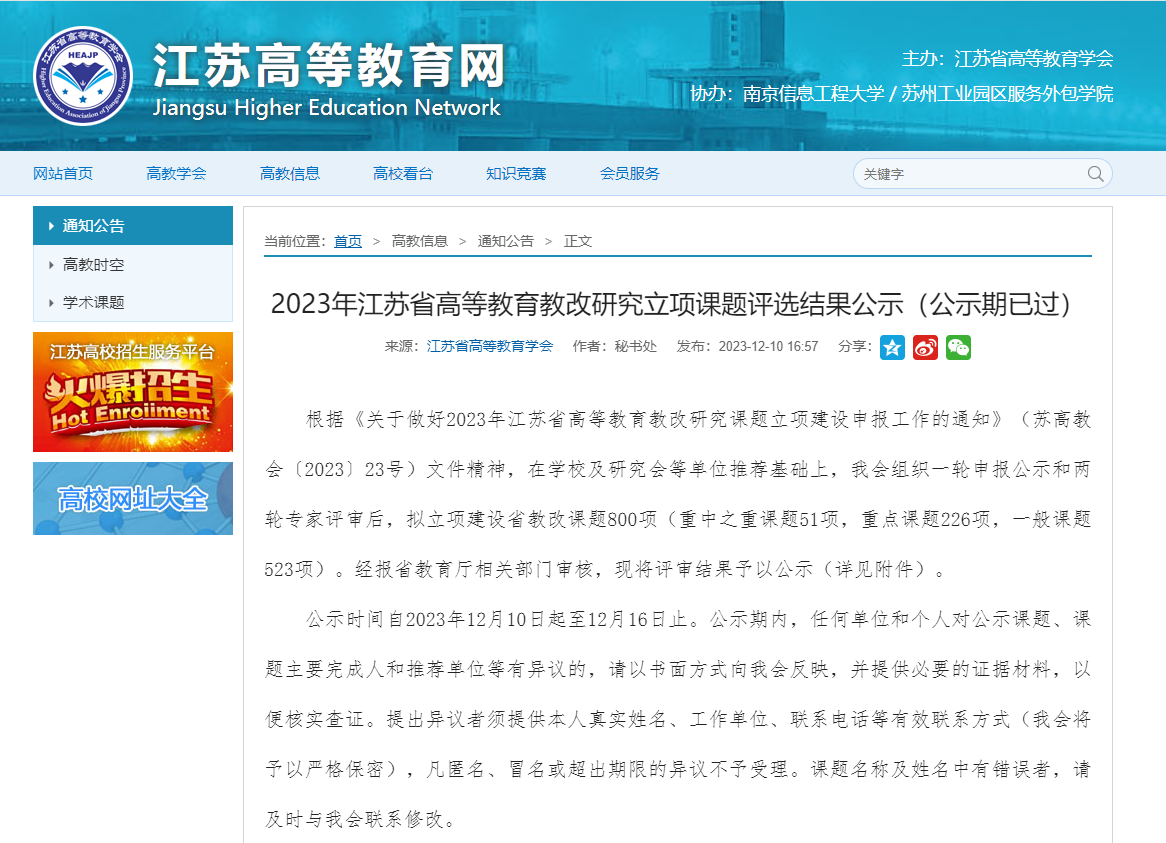
Task: Share via Weibo icon
Action: (x=925, y=347)
